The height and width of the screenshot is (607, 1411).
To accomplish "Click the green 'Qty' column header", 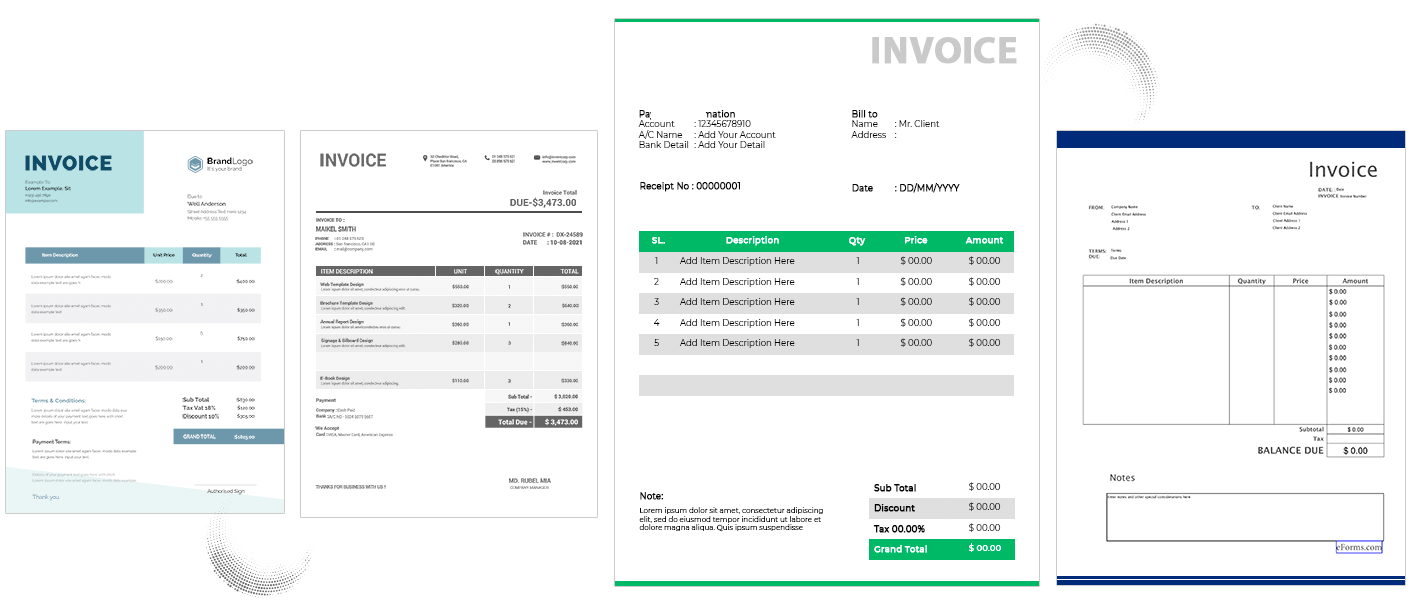I will tap(857, 240).
